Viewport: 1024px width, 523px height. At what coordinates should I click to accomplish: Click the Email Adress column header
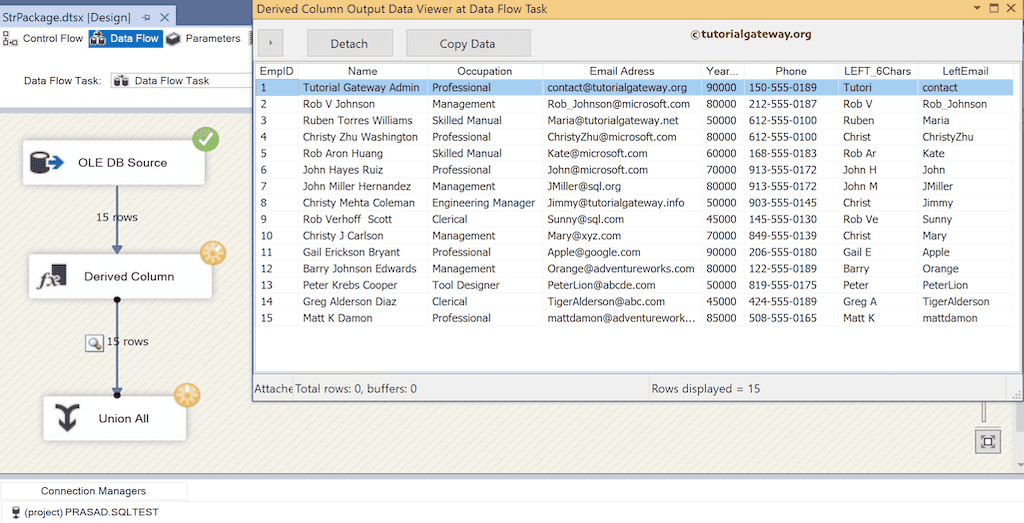point(622,71)
